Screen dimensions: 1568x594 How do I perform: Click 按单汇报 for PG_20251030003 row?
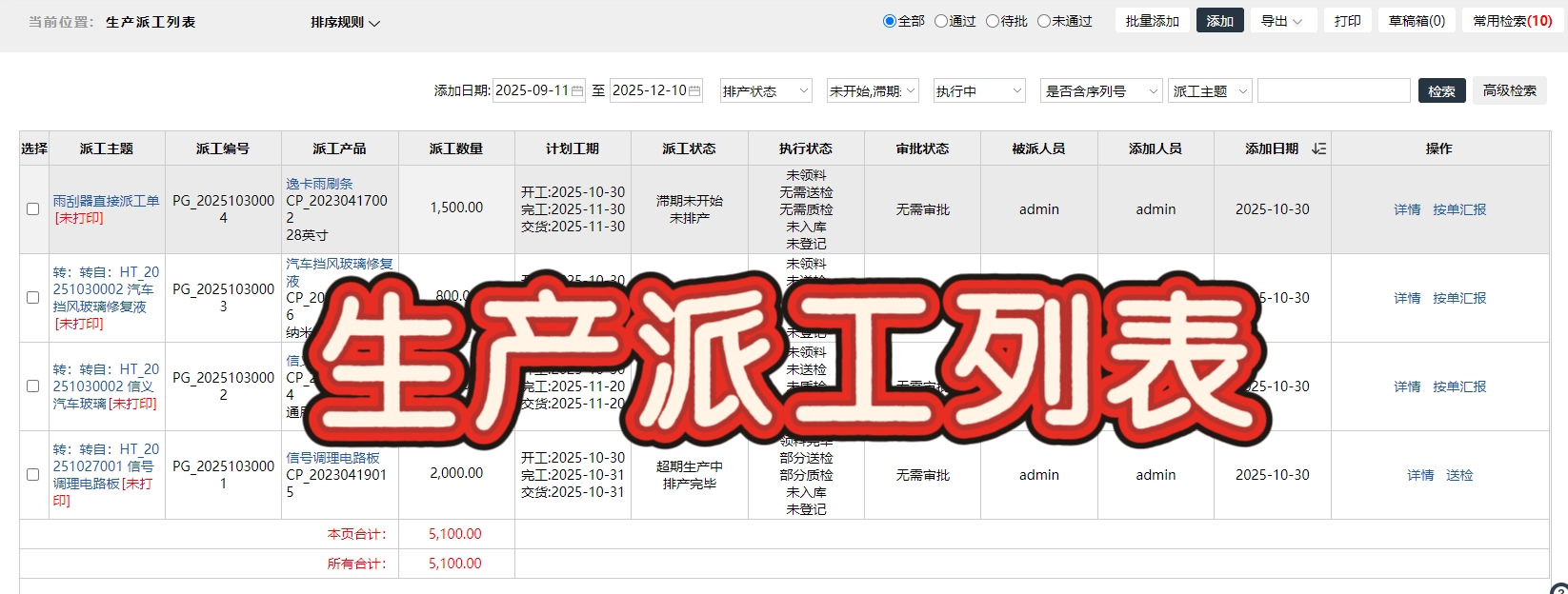[x=1459, y=298]
